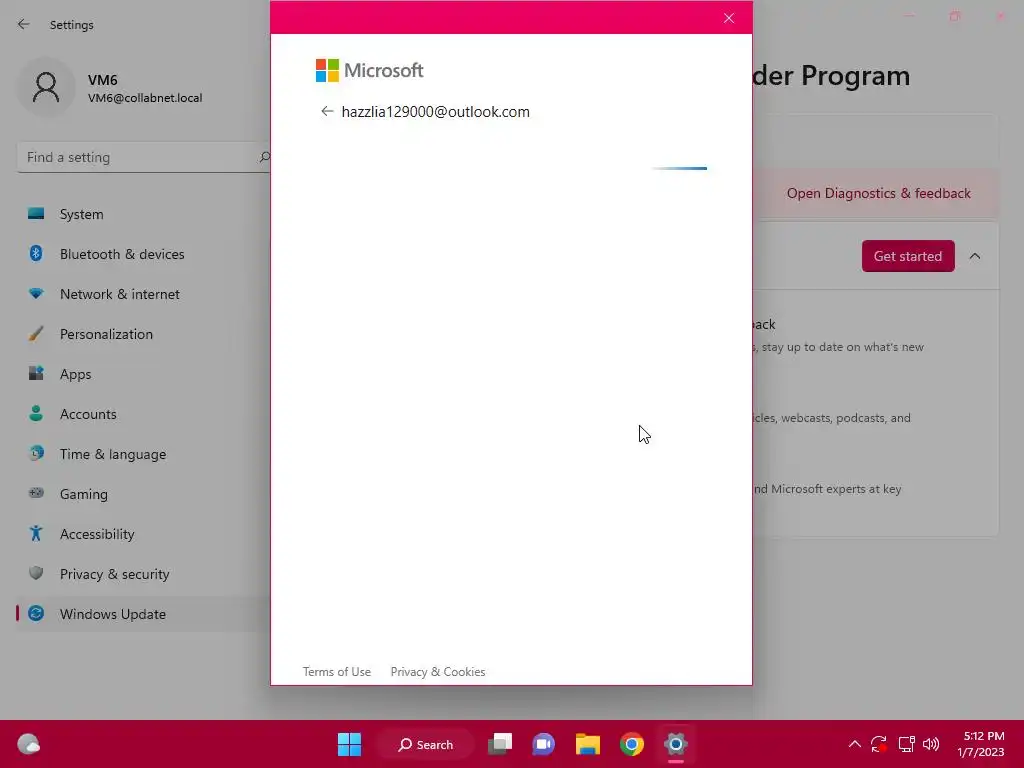1024x768 pixels.
Task: Close the Microsoft sign-in dialog
Action: (729, 18)
